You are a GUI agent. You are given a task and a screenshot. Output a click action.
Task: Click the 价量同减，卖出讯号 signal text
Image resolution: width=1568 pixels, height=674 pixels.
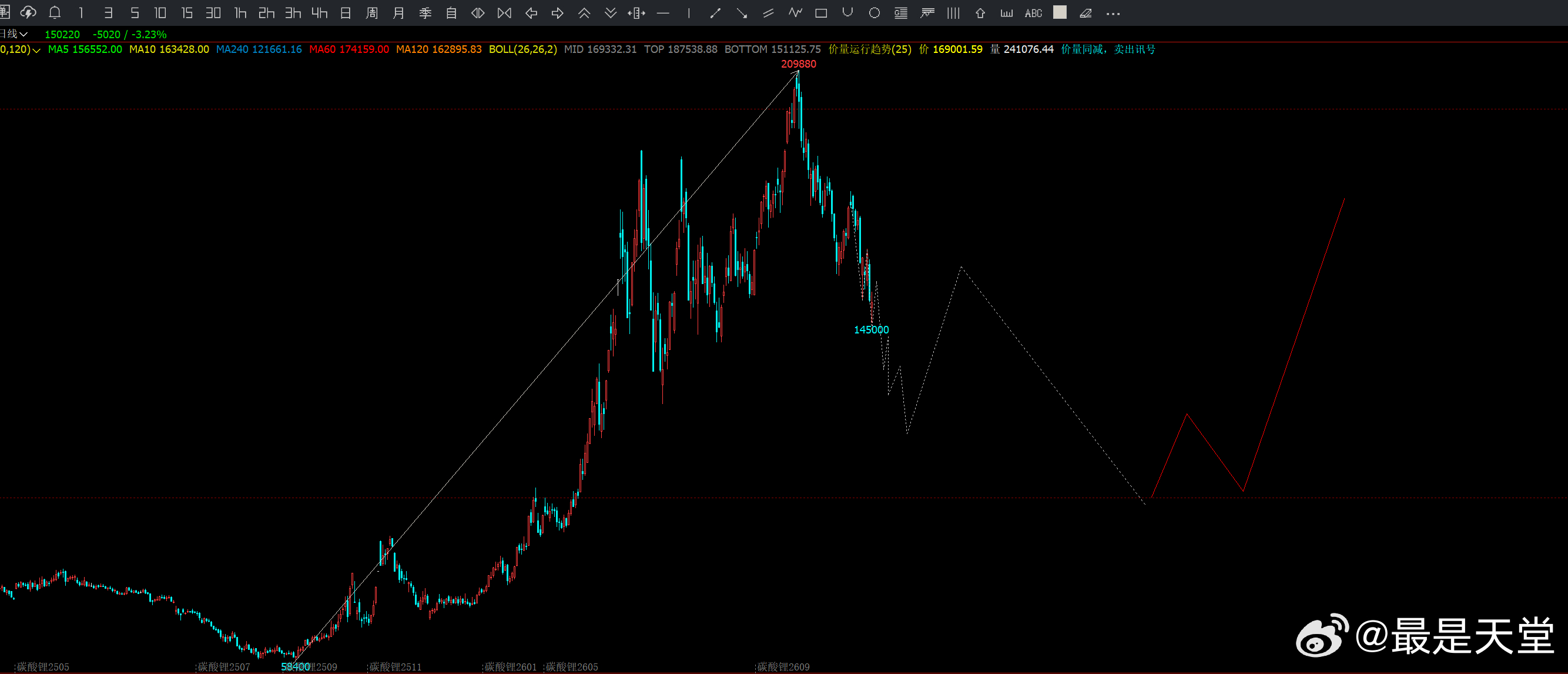[x=1108, y=49]
